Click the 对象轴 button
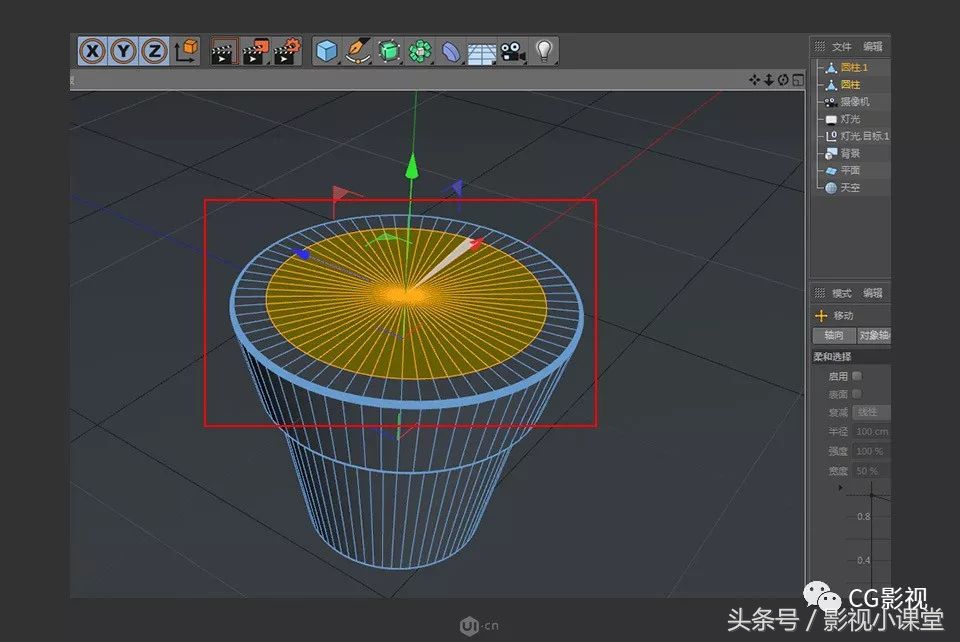Screen dimensions: 960x642 point(874,335)
